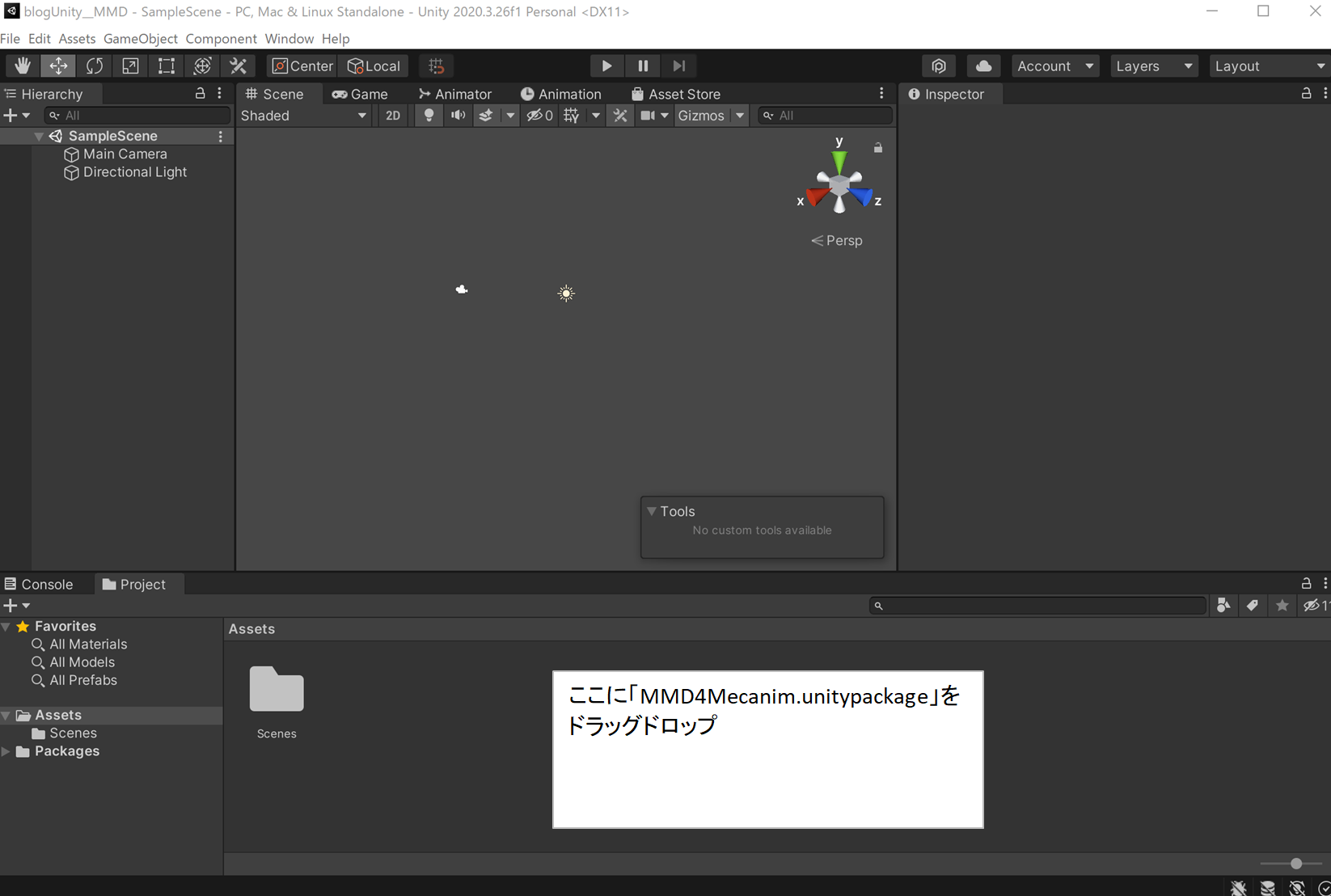Mute scene view audio
This screenshot has width=1331, height=896.
[458, 115]
